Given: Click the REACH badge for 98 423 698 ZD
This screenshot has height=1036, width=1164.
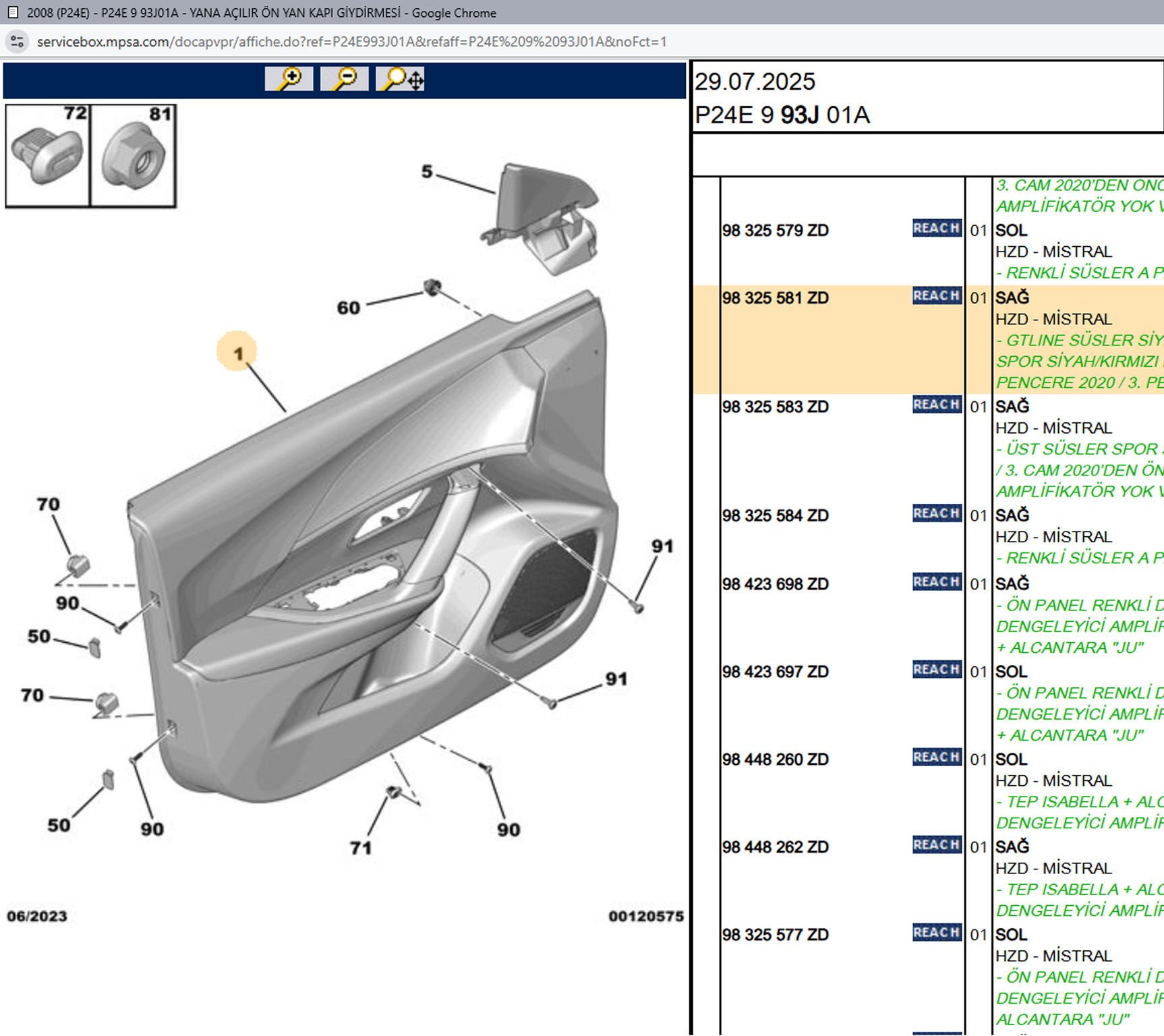Looking at the screenshot, I should pos(936,582).
